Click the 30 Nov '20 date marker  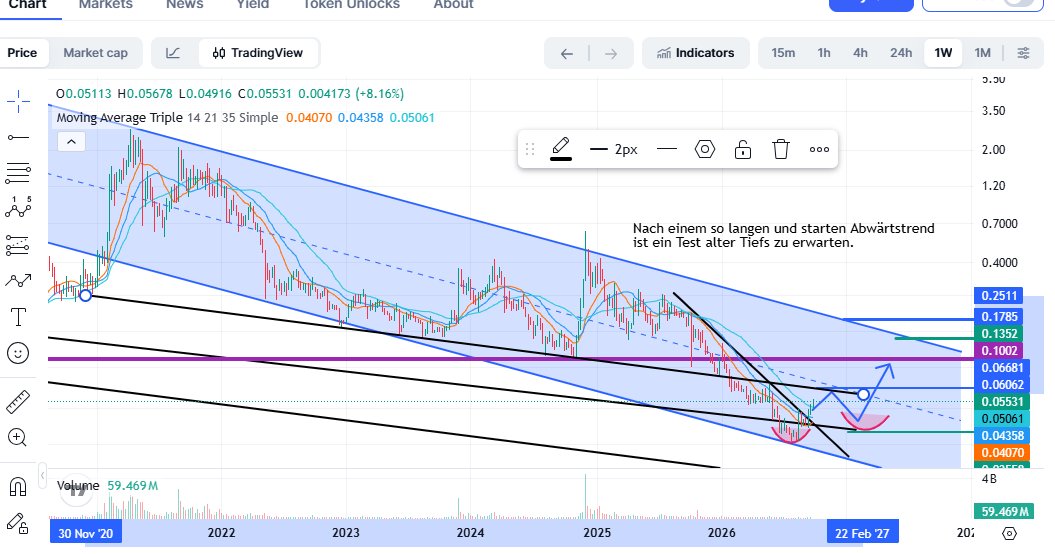coord(85,533)
